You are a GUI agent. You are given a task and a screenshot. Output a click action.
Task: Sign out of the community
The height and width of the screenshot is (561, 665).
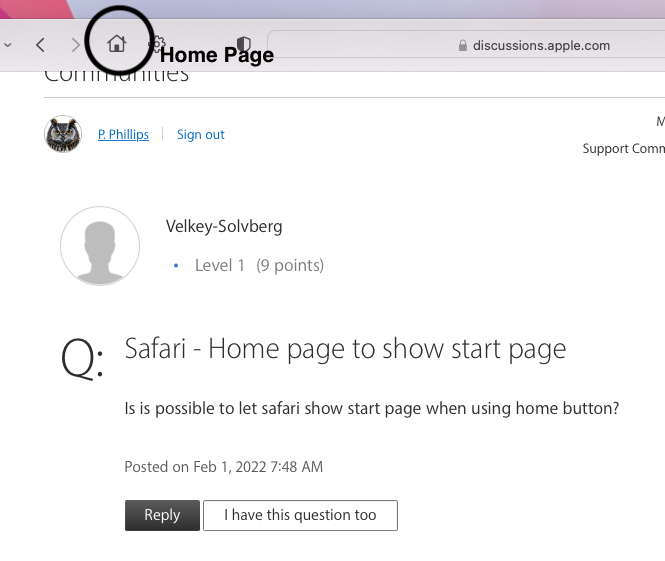(201, 134)
